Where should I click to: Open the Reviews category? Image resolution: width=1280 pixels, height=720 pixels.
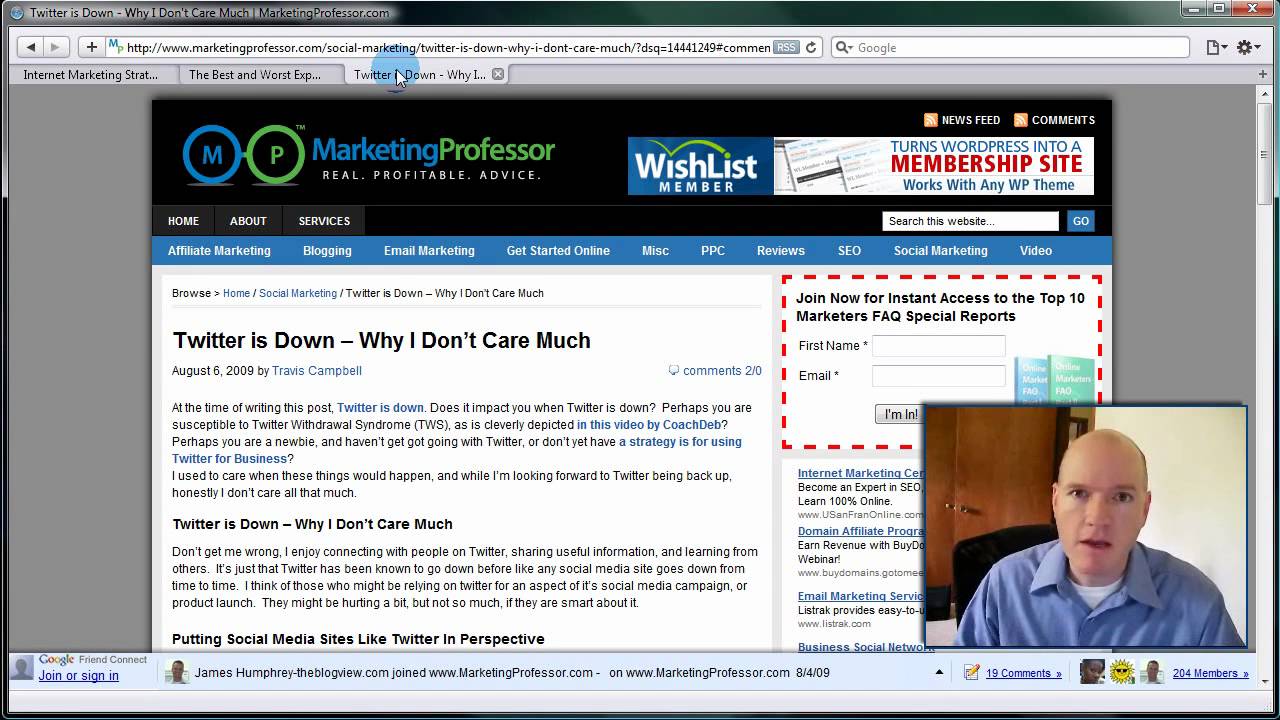click(780, 251)
